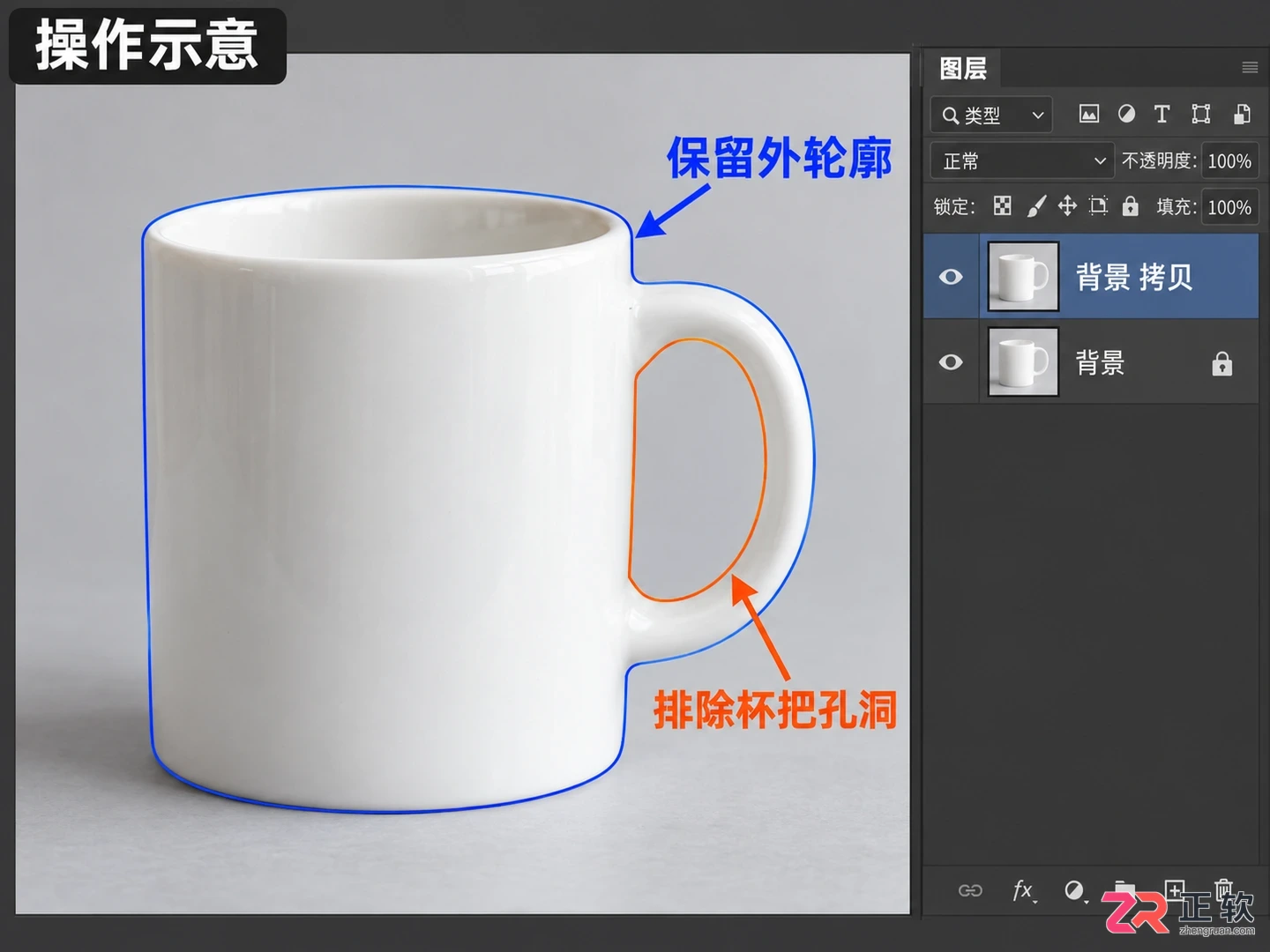Open the 正常 blend mode dropdown
This screenshot has height=952, width=1270.
[x=1022, y=161]
